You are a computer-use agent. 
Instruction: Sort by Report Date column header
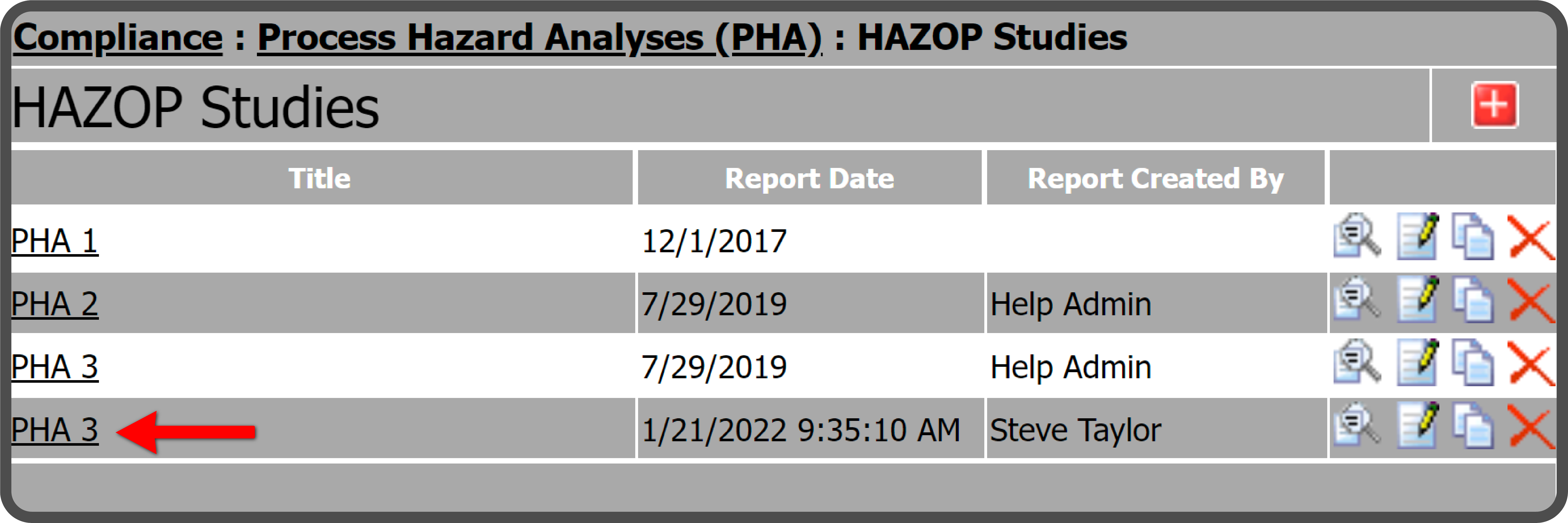click(810, 178)
